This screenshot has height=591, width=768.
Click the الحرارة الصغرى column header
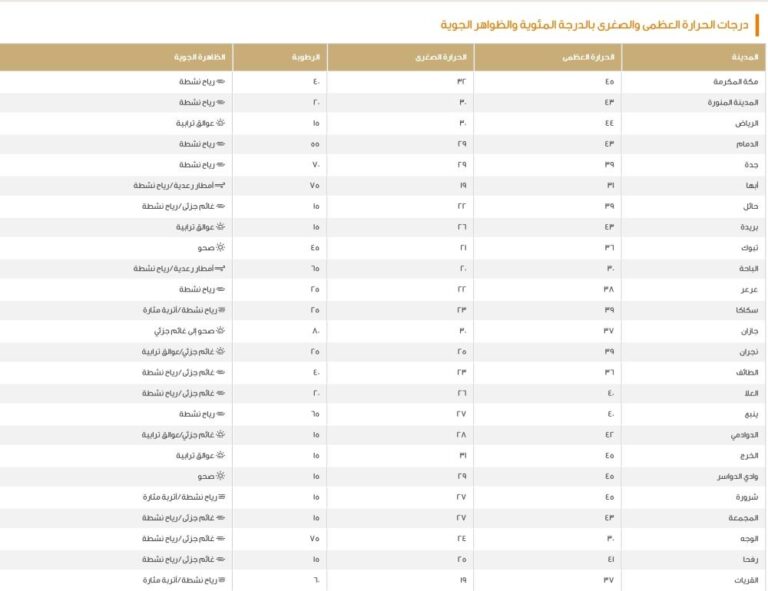point(441,57)
